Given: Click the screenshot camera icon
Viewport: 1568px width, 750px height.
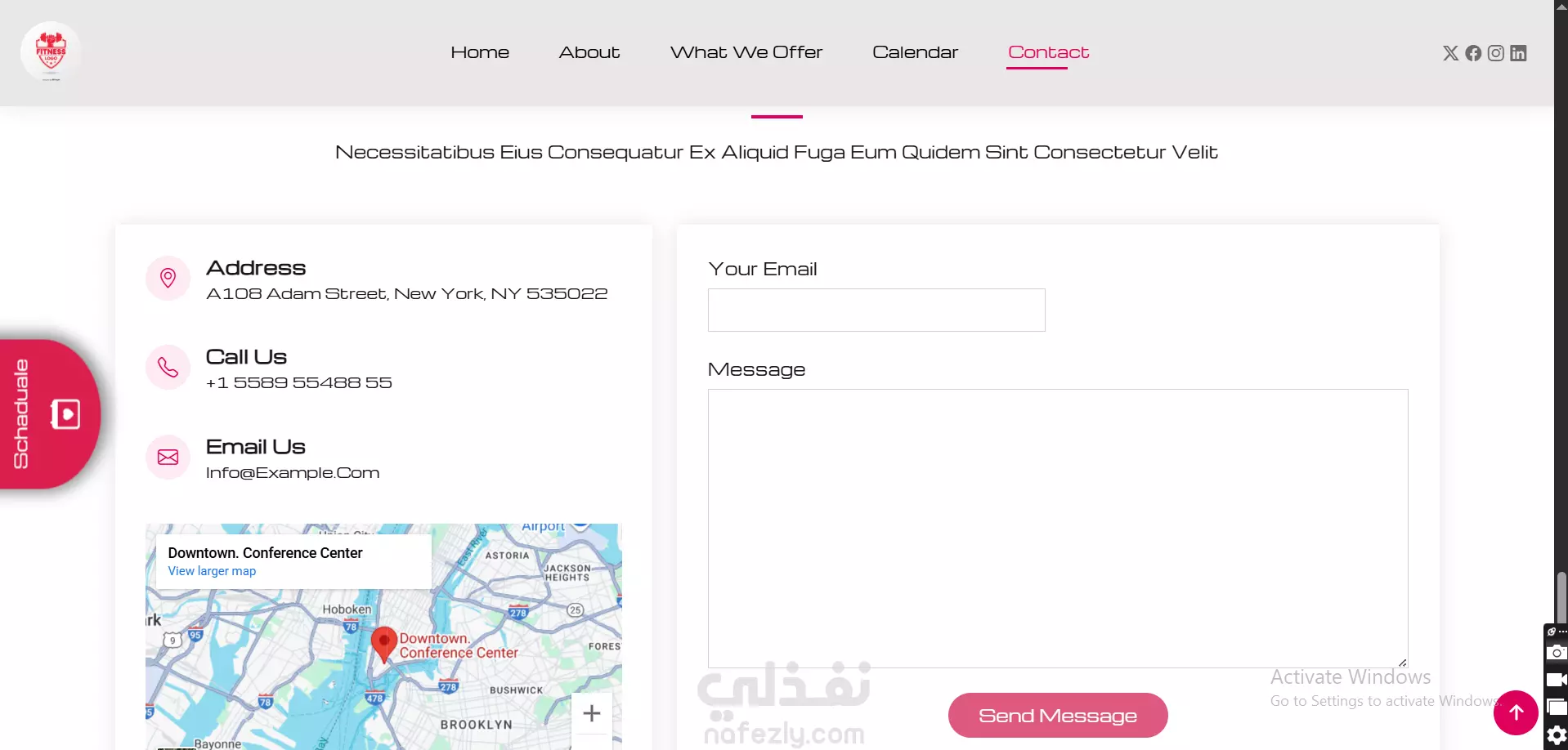Looking at the screenshot, I should (x=1557, y=652).
